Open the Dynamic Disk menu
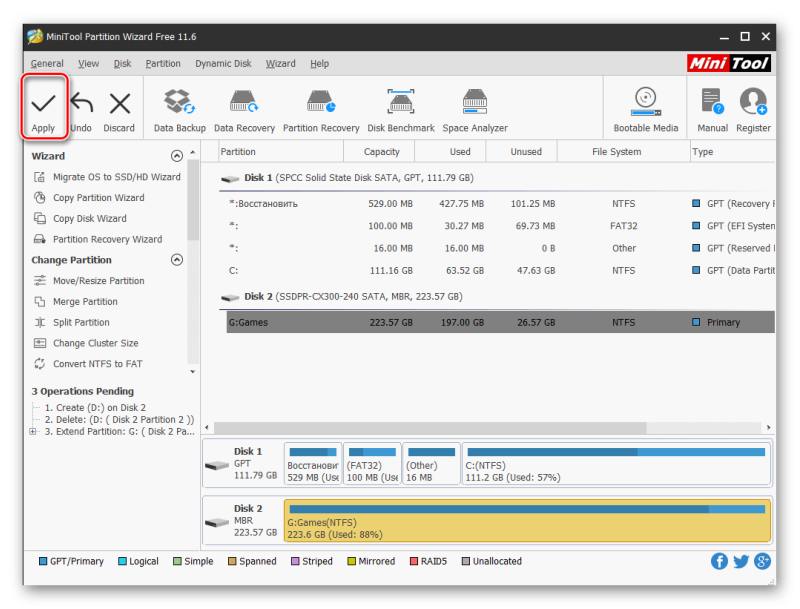This screenshot has height=609, width=800. (223, 64)
